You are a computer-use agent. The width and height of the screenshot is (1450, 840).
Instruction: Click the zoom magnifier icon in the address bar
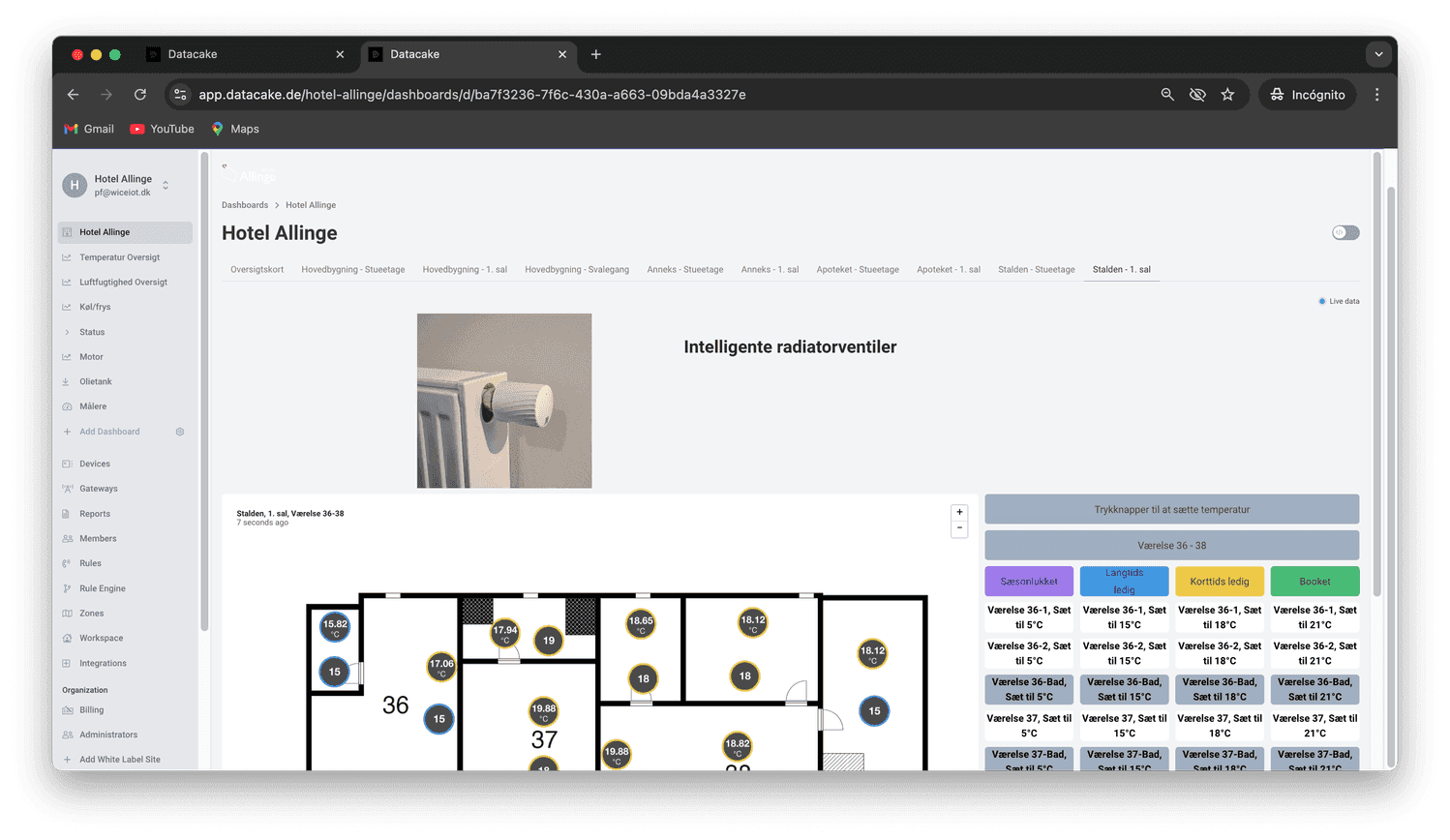[x=1167, y=95]
